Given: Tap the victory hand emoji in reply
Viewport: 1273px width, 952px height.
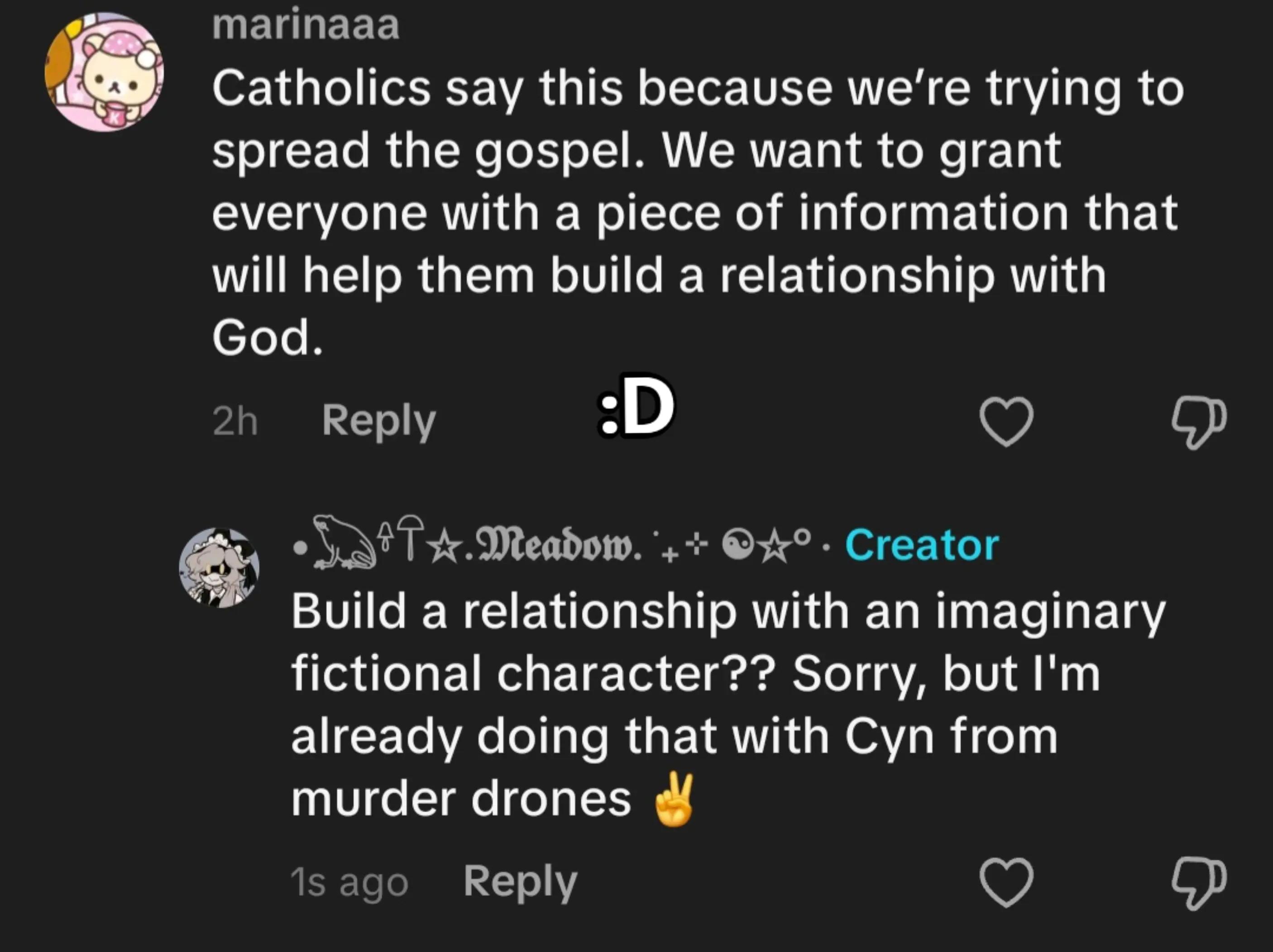Looking at the screenshot, I should (674, 800).
